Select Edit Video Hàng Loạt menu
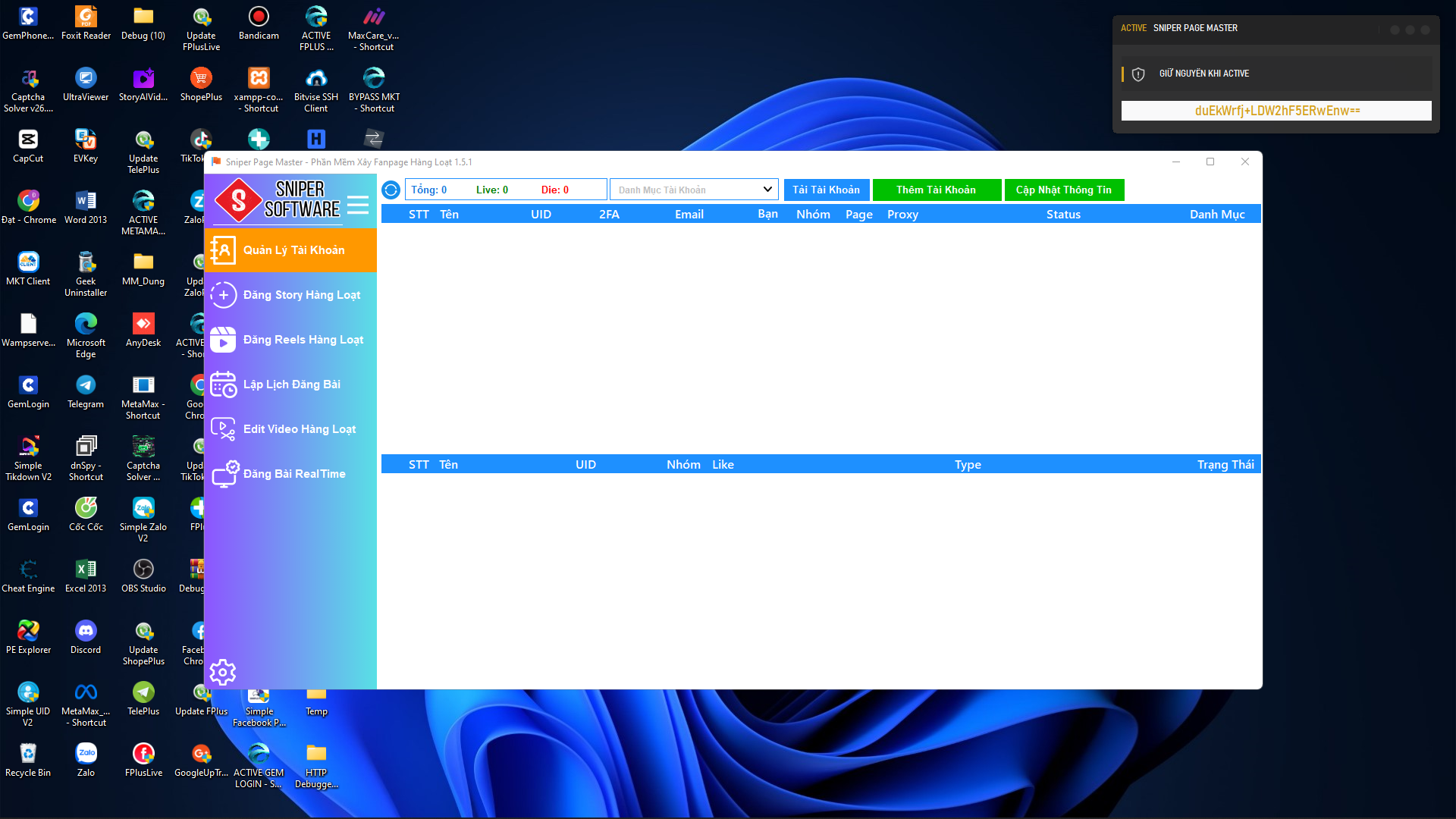This screenshot has width=1456, height=819. 290,429
